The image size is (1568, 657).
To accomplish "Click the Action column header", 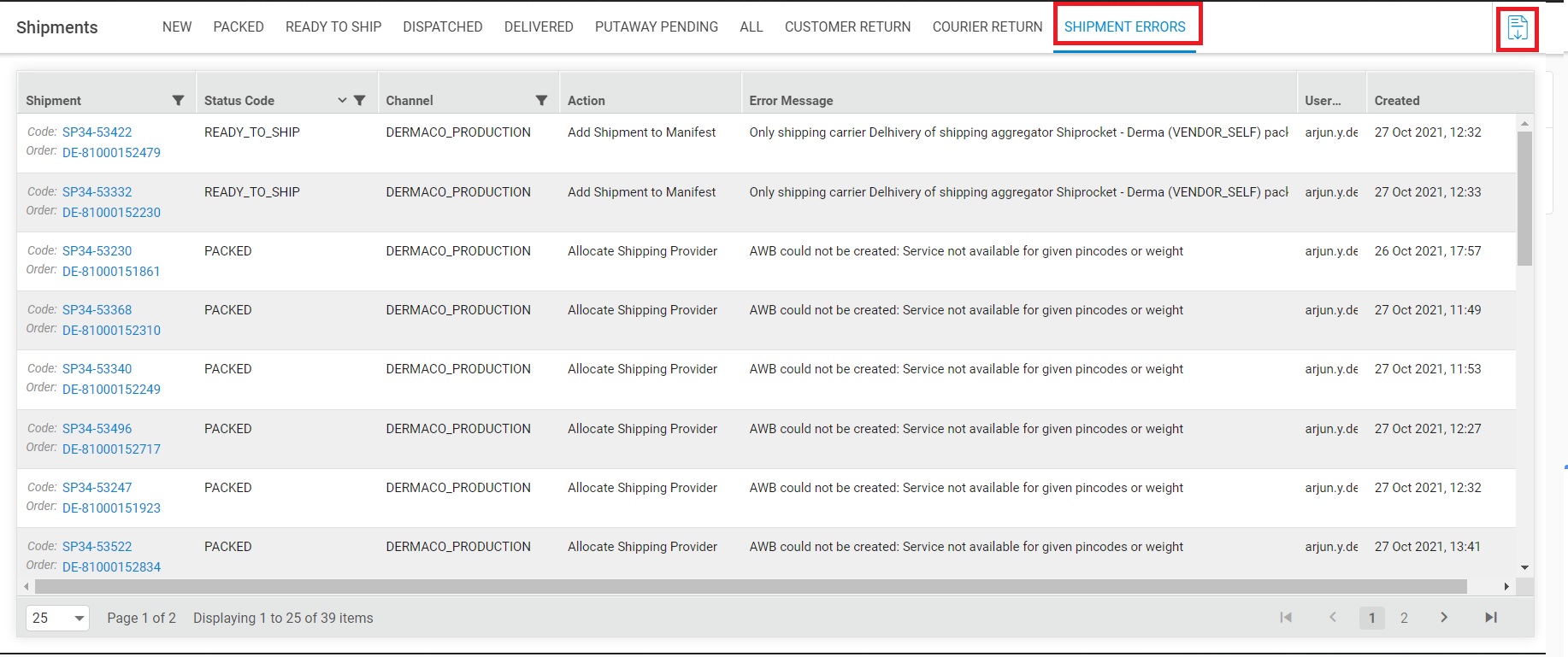I will click(587, 101).
